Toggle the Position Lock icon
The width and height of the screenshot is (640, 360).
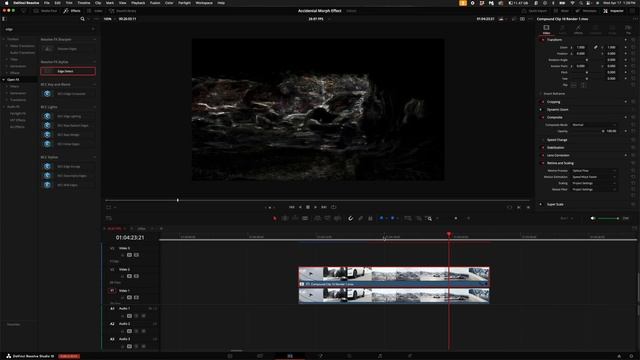pyautogui.click(x=370, y=218)
